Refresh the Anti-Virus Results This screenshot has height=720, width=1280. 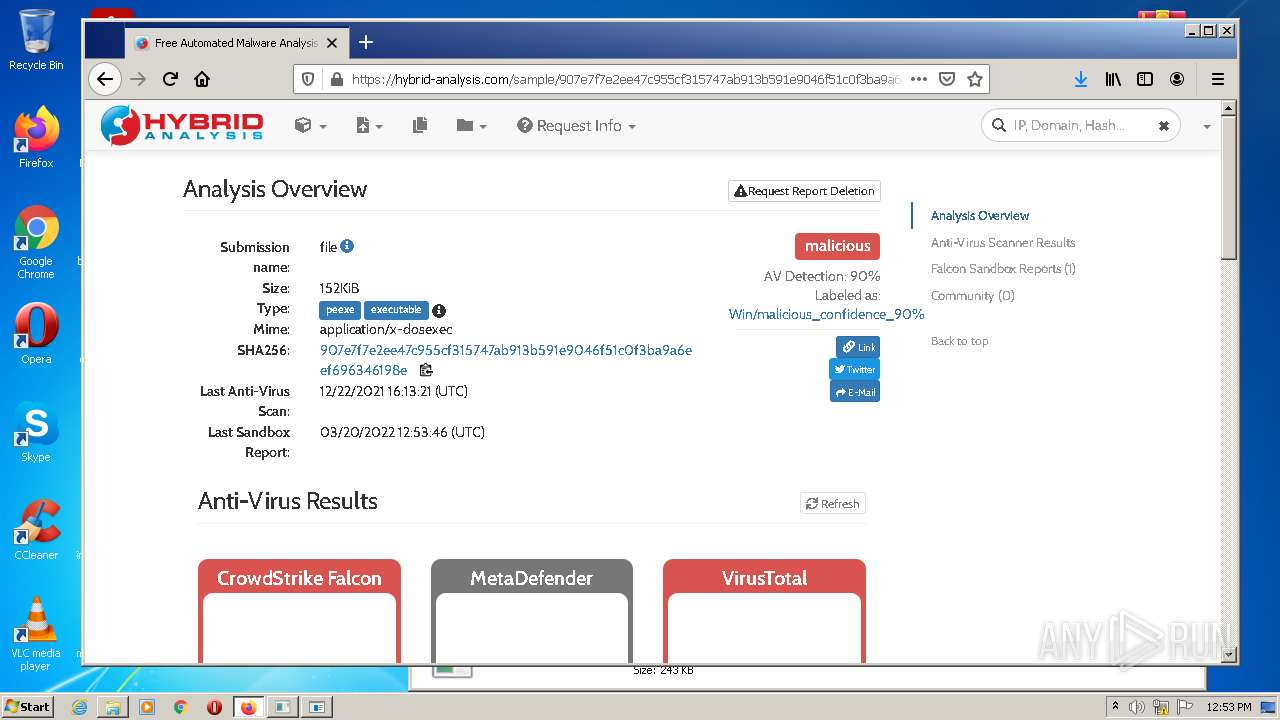[833, 503]
